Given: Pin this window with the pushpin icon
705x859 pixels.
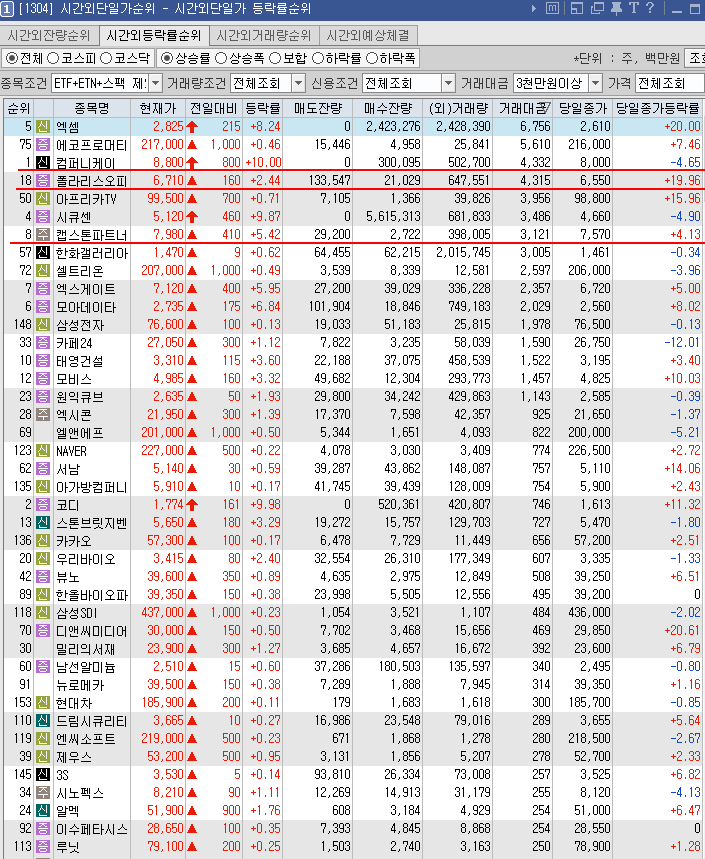Looking at the screenshot, I should pyautogui.click(x=616, y=9).
